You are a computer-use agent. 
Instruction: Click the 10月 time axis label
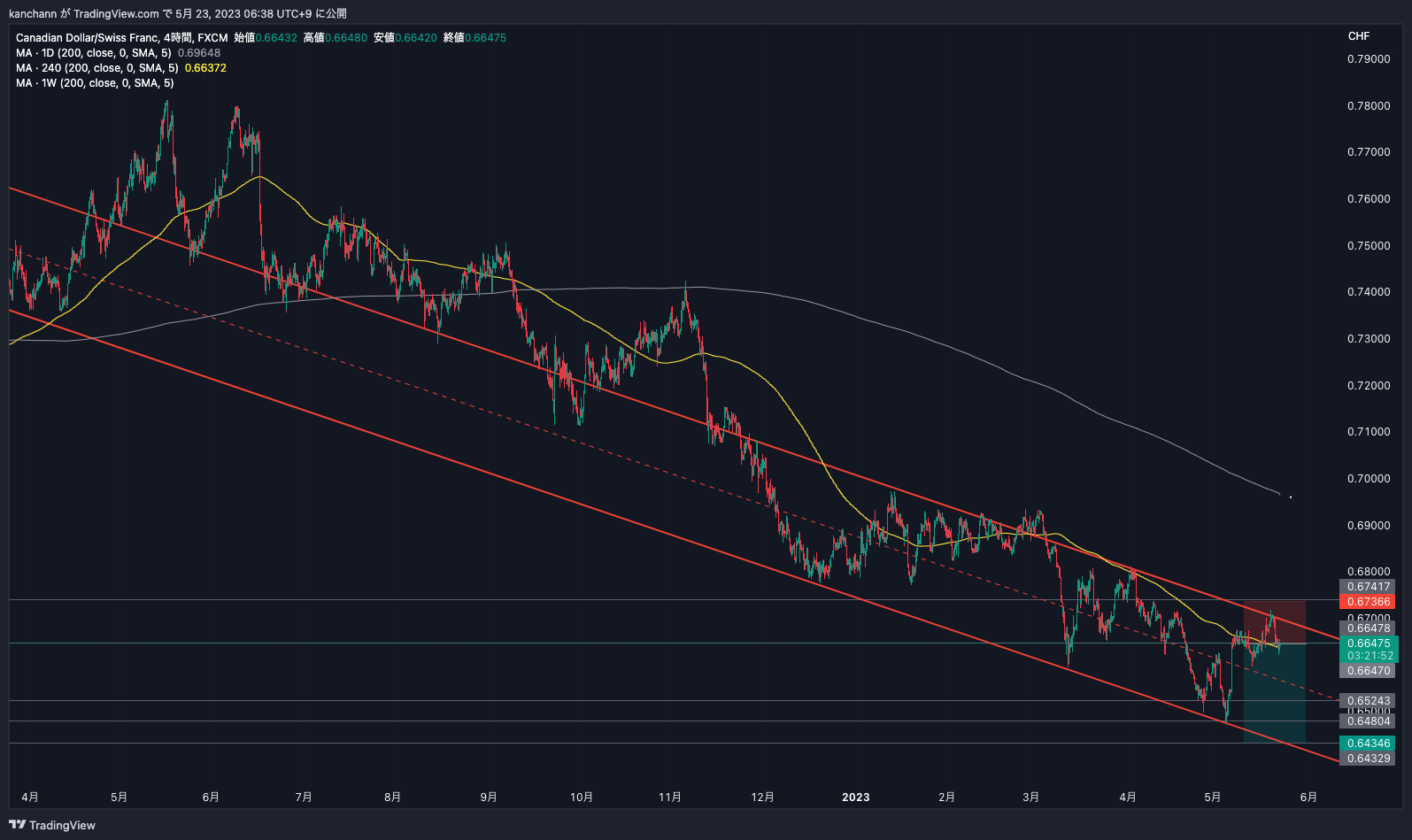(x=582, y=798)
